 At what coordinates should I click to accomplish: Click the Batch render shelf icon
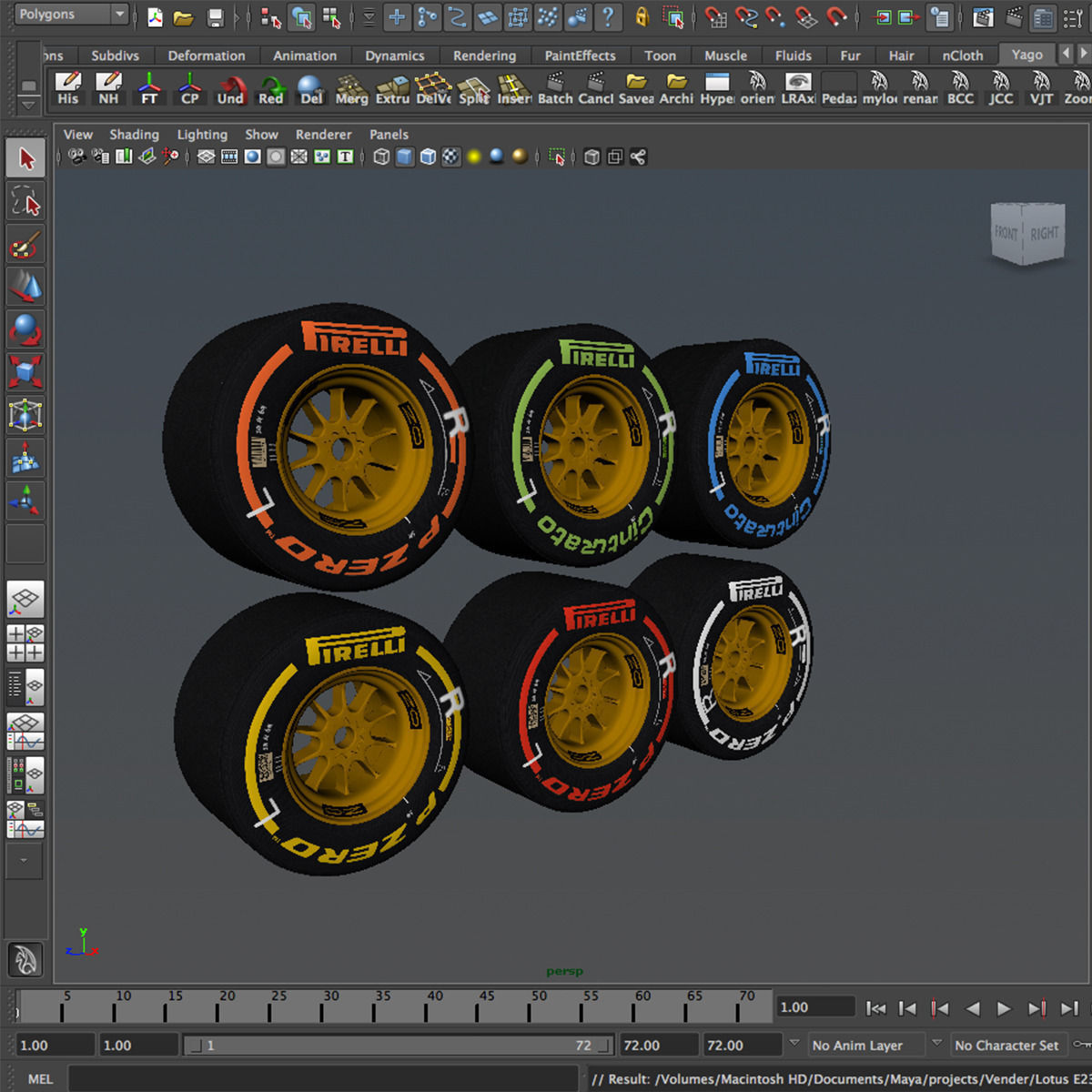[x=555, y=88]
